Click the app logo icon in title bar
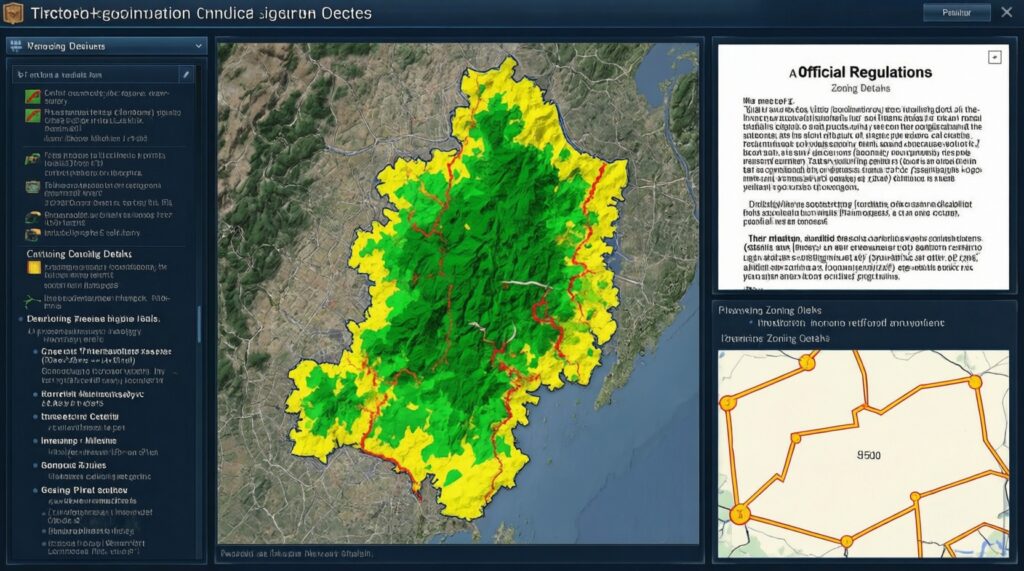The image size is (1024, 571). (14, 13)
